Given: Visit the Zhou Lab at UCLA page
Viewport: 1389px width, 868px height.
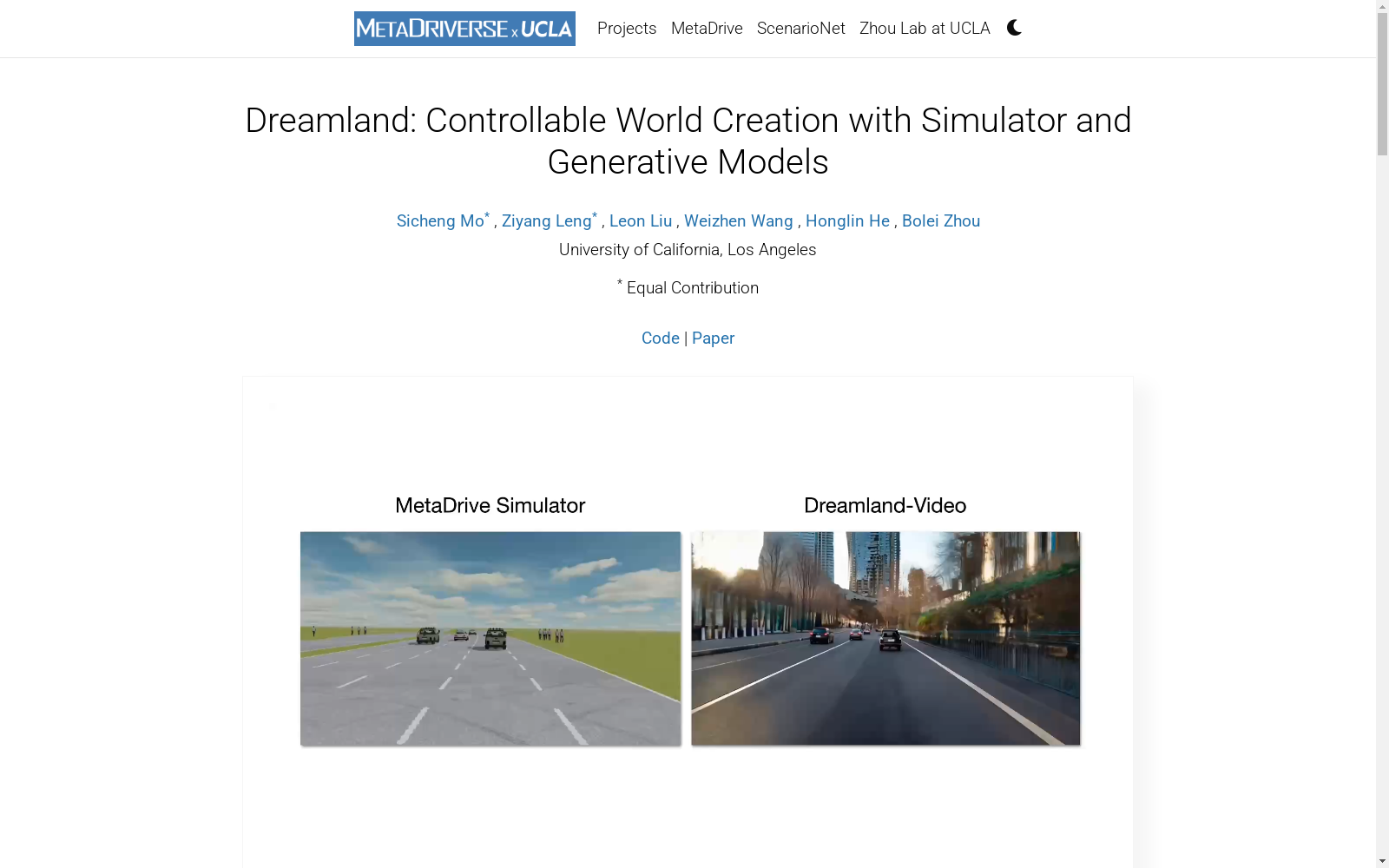Looking at the screenshot, I should tap(925, 28).
